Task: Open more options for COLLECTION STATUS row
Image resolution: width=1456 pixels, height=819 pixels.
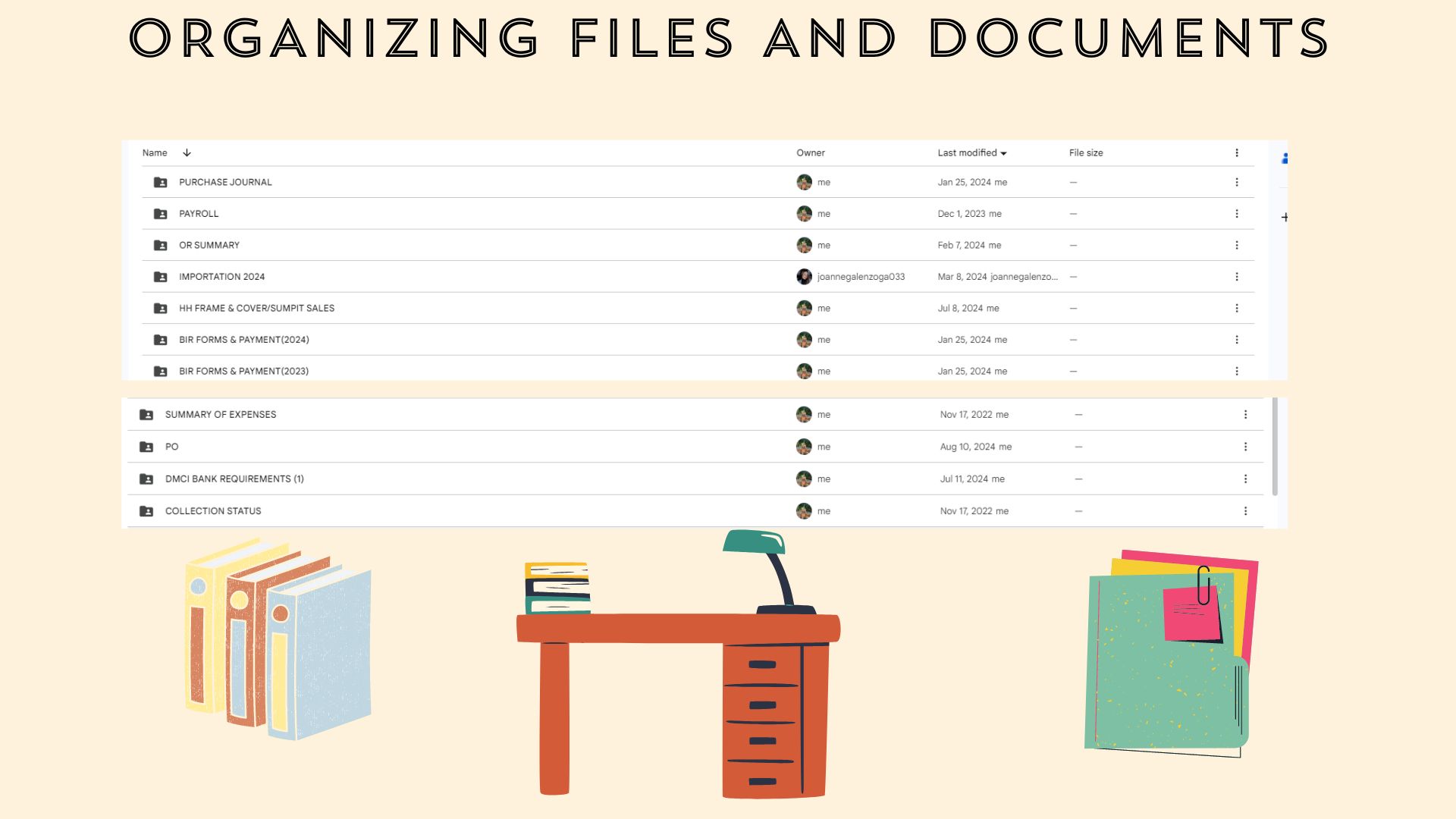Action: click(1245, 511)
